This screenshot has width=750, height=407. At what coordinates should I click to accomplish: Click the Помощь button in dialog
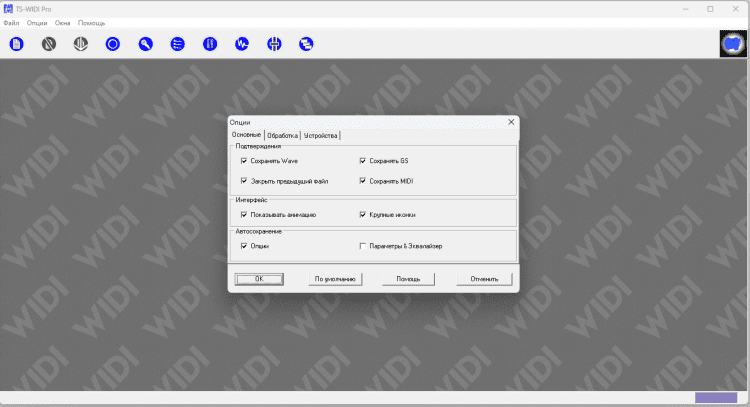[x=408, y=279]
